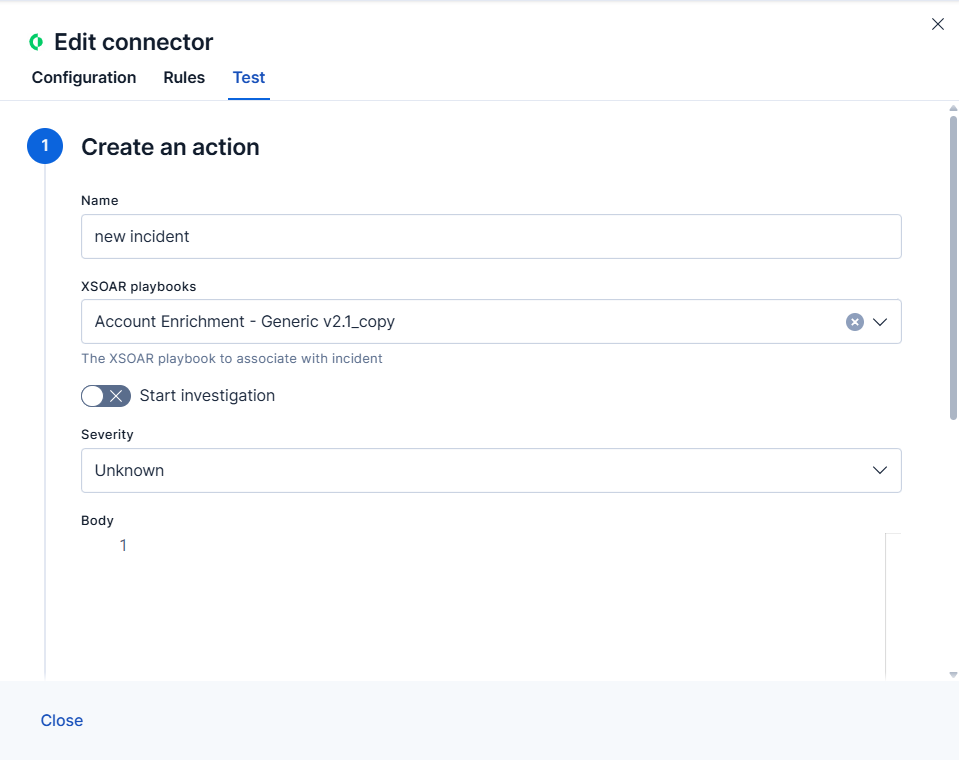Screen dimensions: 959x760
Task: Click the line number 1 in Body editor
Action: click(x=123, y=545)
